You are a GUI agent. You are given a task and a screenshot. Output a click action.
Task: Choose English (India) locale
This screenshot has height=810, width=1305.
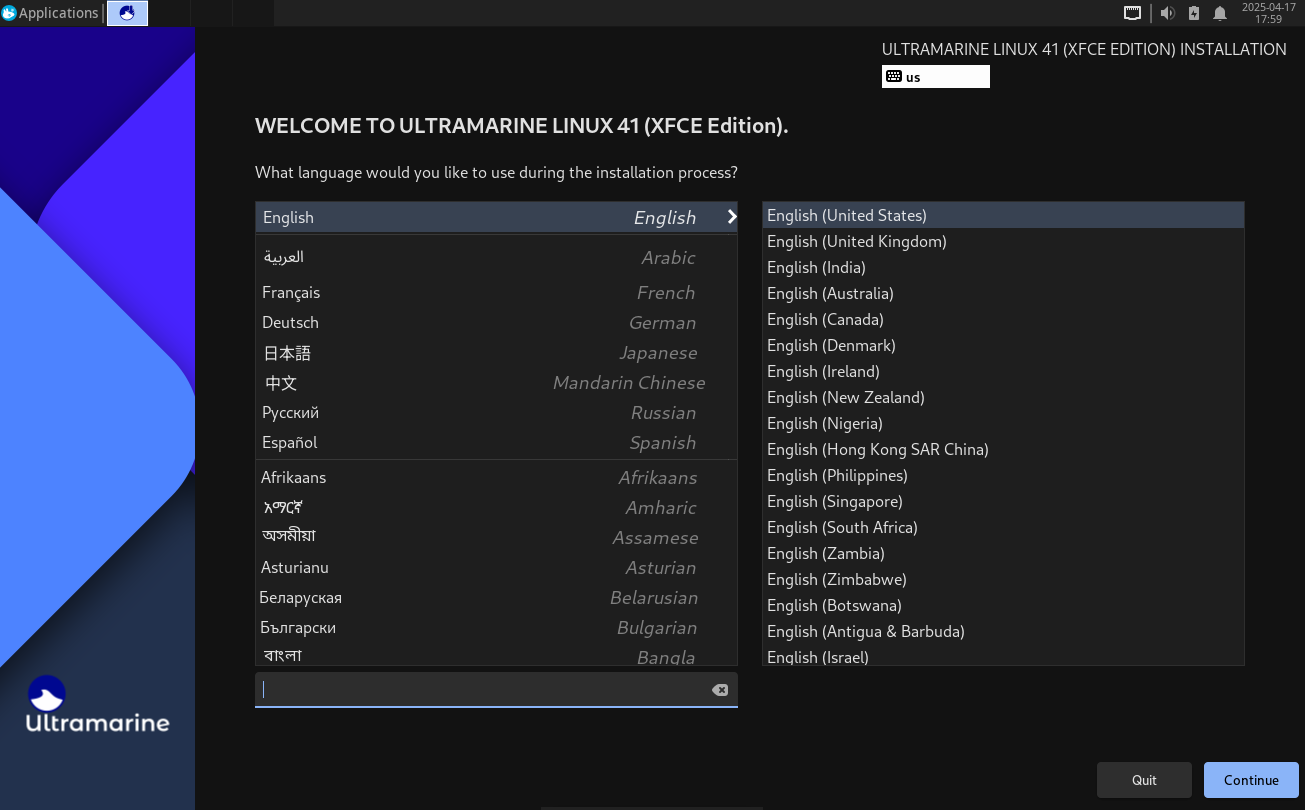1003,267
